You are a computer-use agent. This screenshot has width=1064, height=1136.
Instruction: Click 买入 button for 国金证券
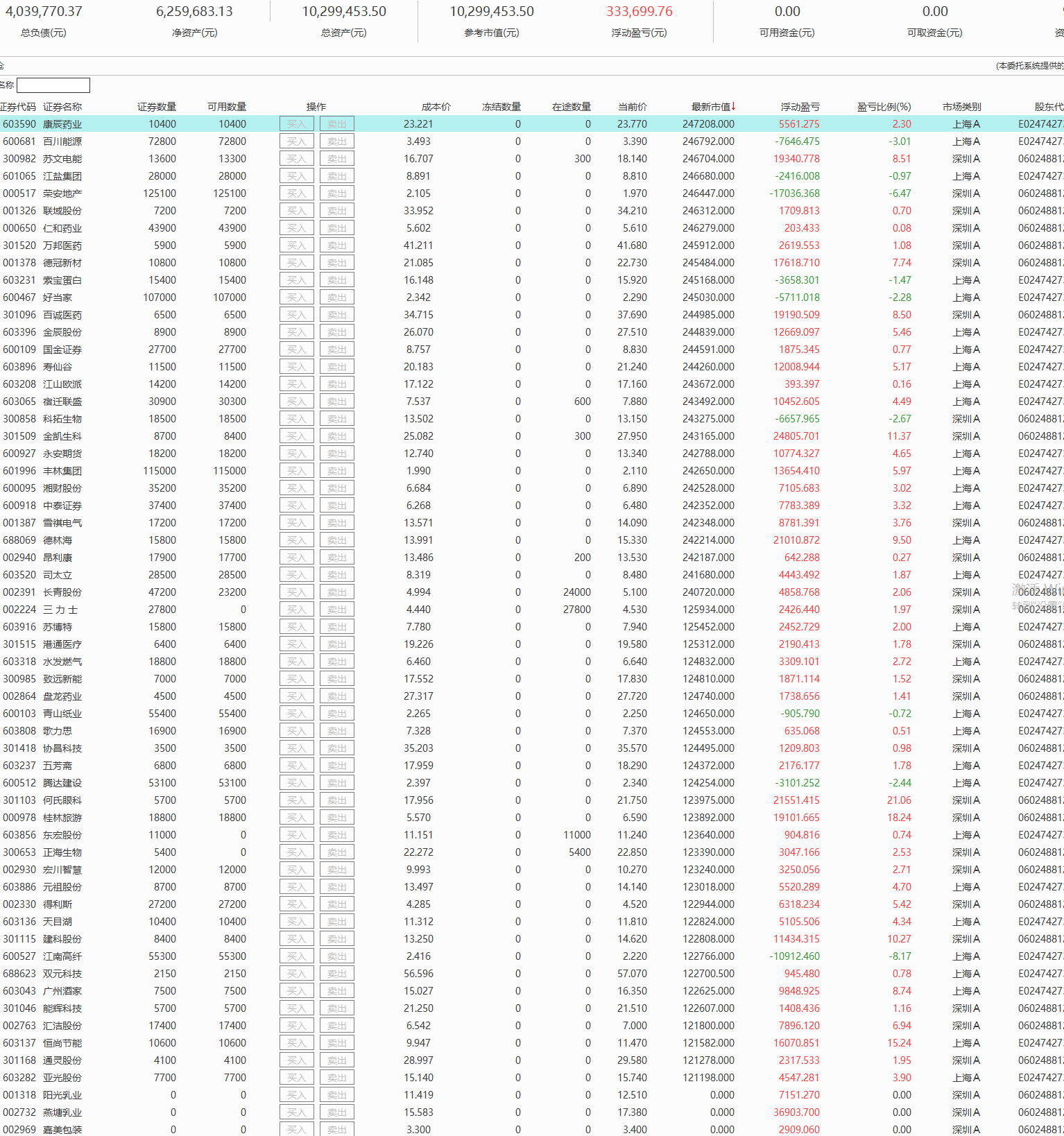tap(297, 350)
